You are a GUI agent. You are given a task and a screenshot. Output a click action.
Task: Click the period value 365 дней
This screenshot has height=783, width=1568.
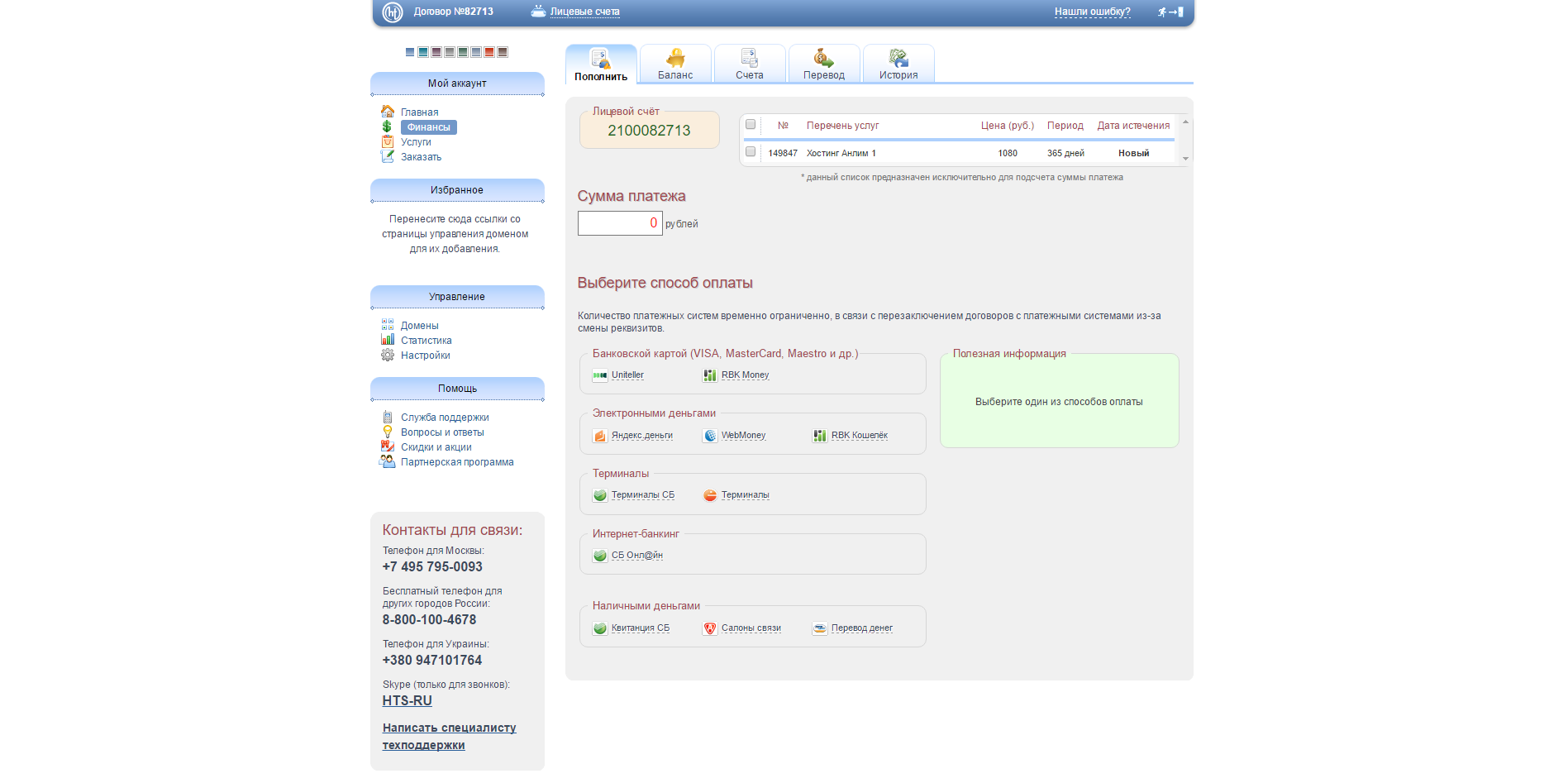pyautogui.click(x=1065, y=153)
